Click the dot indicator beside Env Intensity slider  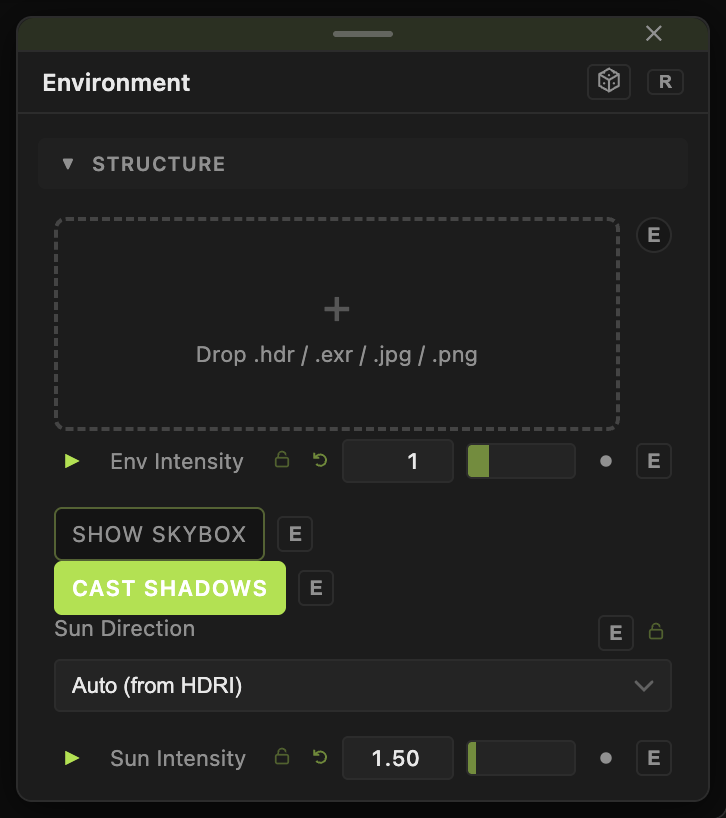606,461
